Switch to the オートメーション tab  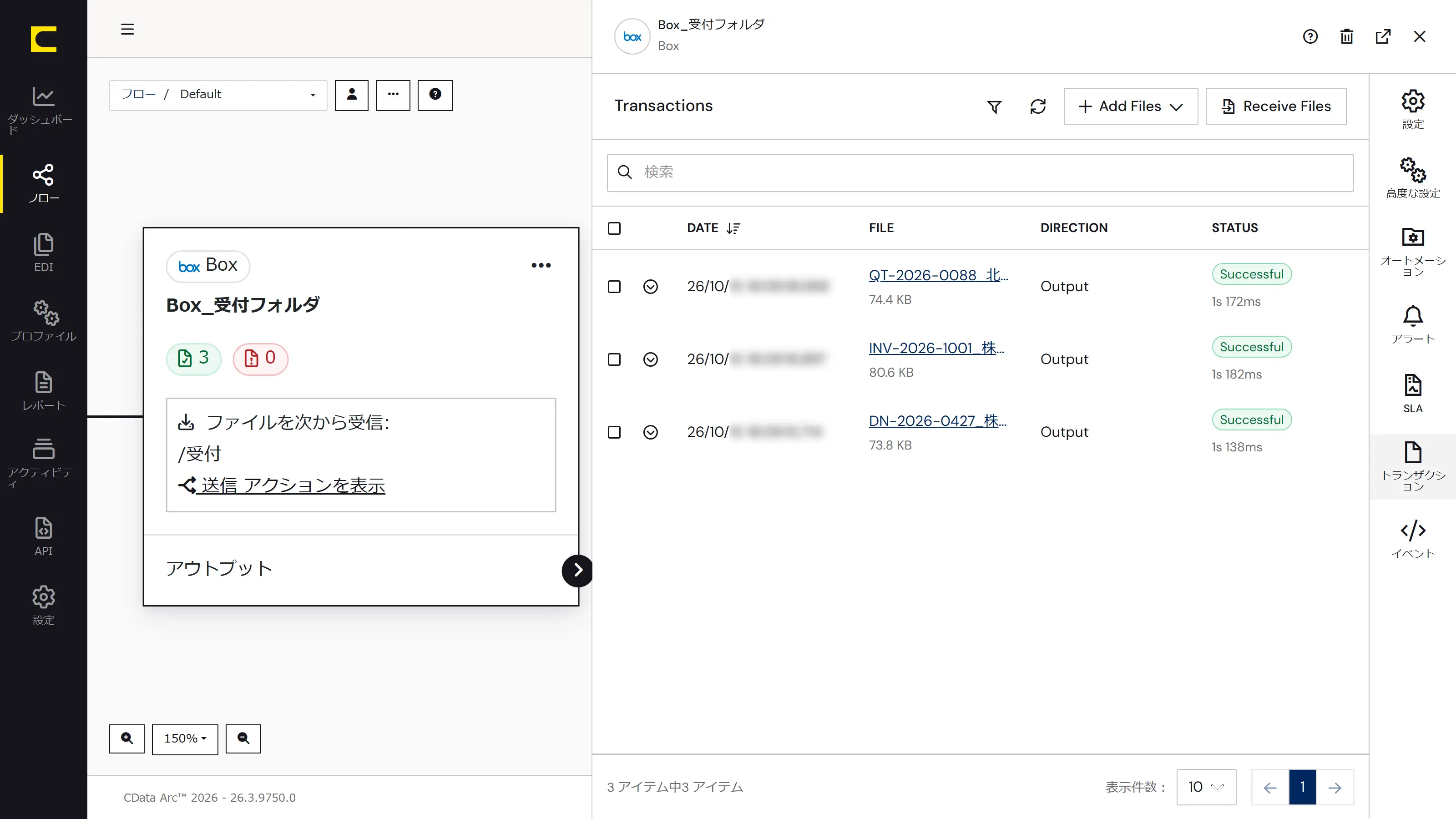tap(1412, 252)
